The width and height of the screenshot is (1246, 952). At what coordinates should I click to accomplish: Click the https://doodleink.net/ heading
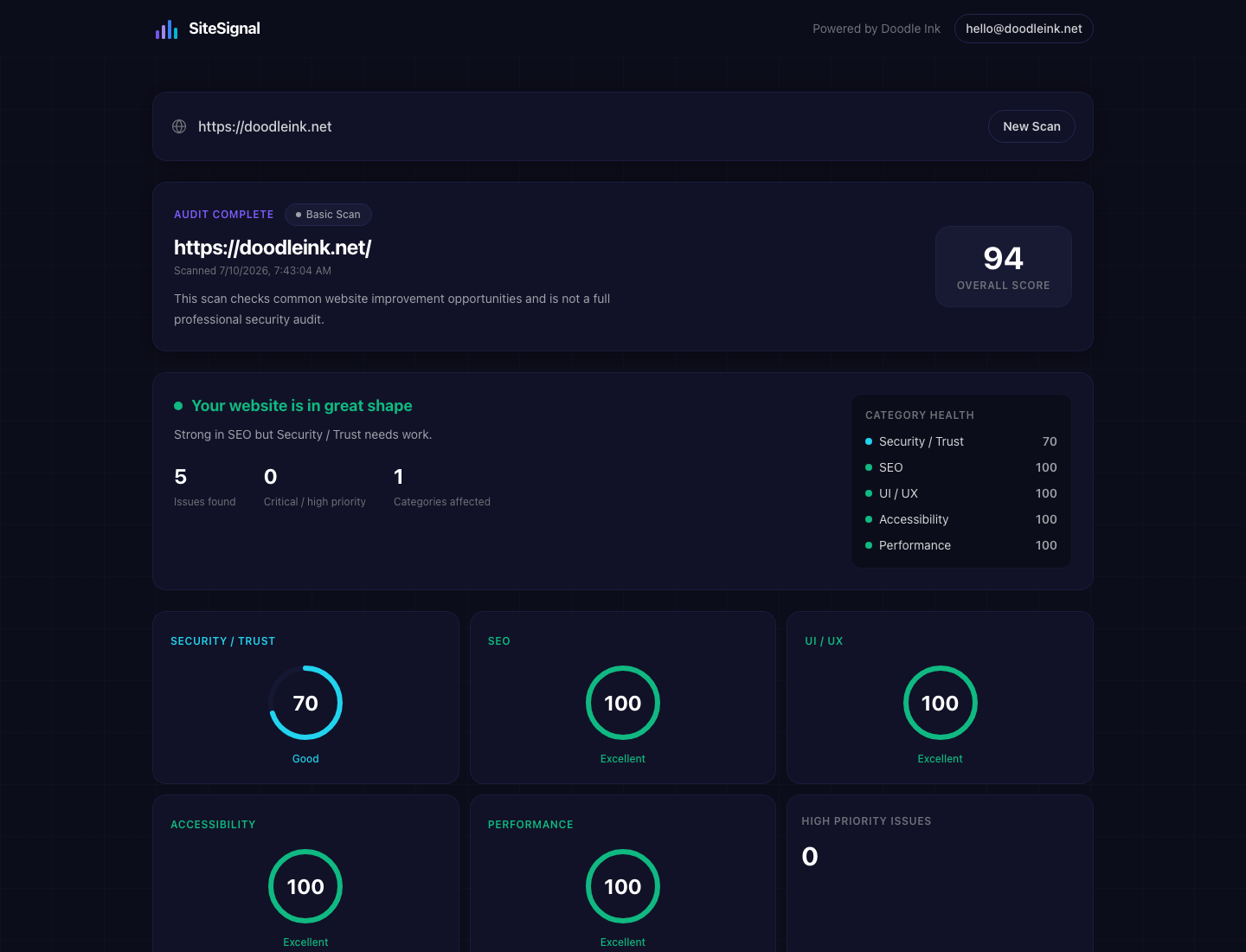tap(273, 248)
